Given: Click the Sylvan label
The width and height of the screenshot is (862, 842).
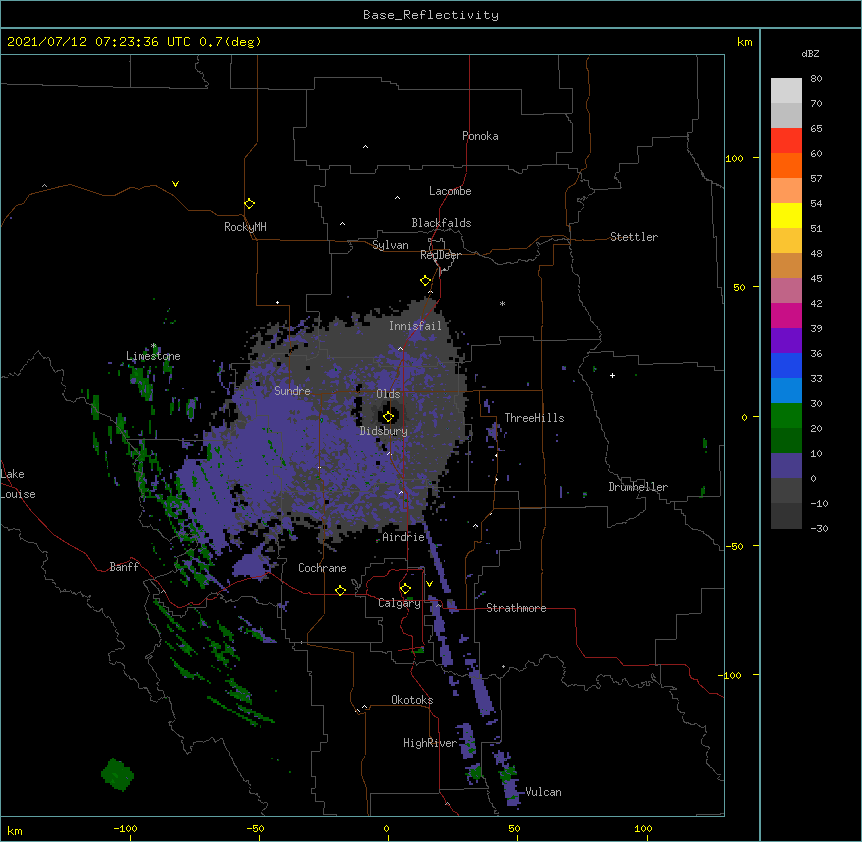Looking at the screenshot, I should pyautogui.click(x=390, y=245).
